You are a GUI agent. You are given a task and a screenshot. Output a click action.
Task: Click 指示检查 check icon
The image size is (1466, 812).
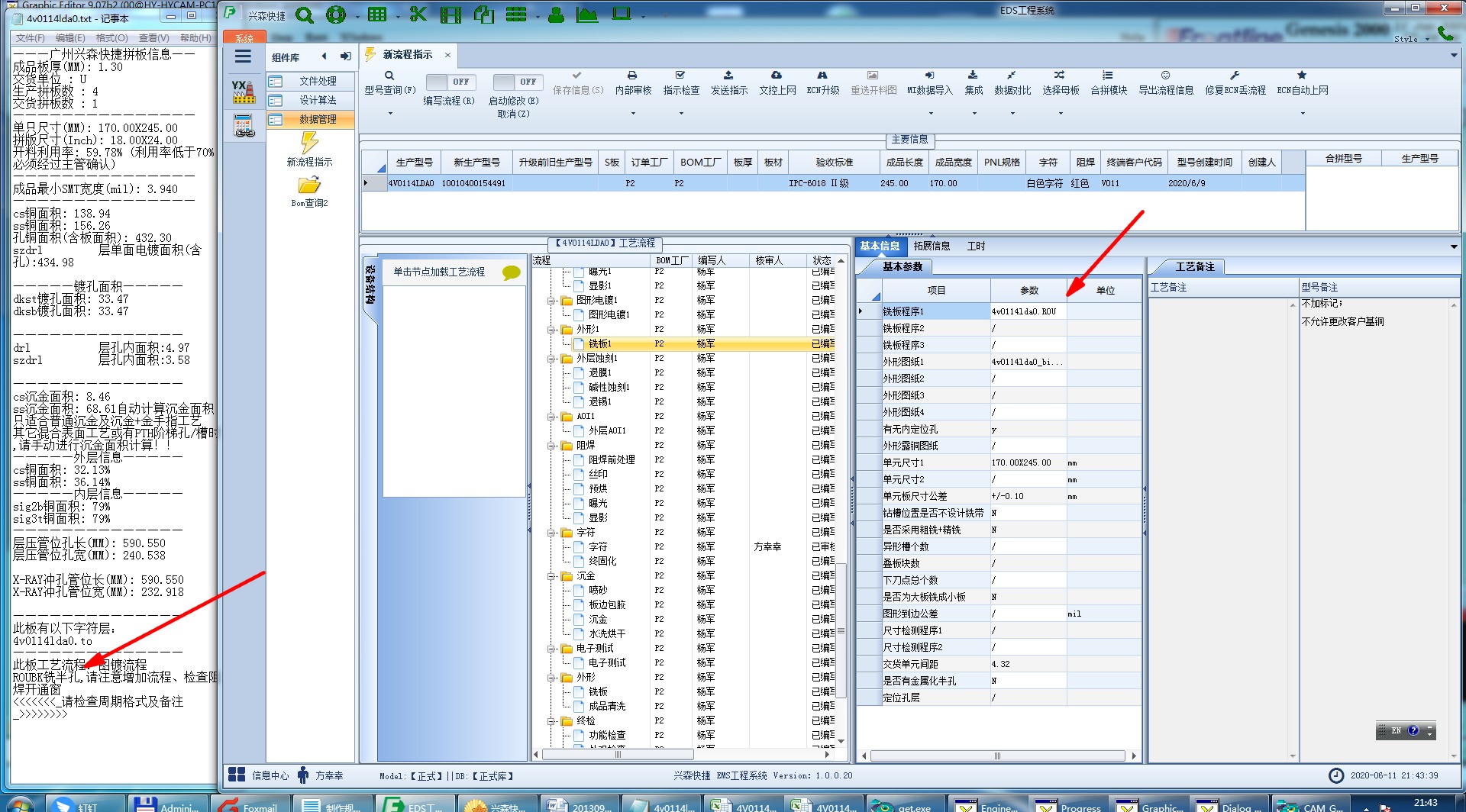point(680,76)
